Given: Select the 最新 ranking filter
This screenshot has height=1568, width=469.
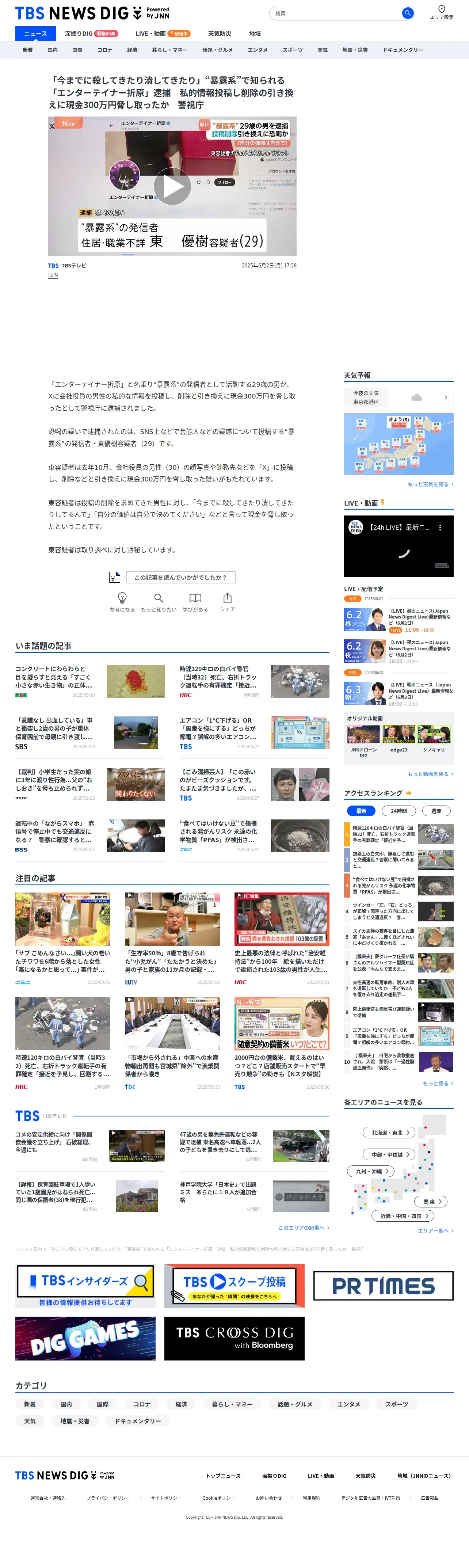Looking at the screenshot, I should click(x=361, y=810).
